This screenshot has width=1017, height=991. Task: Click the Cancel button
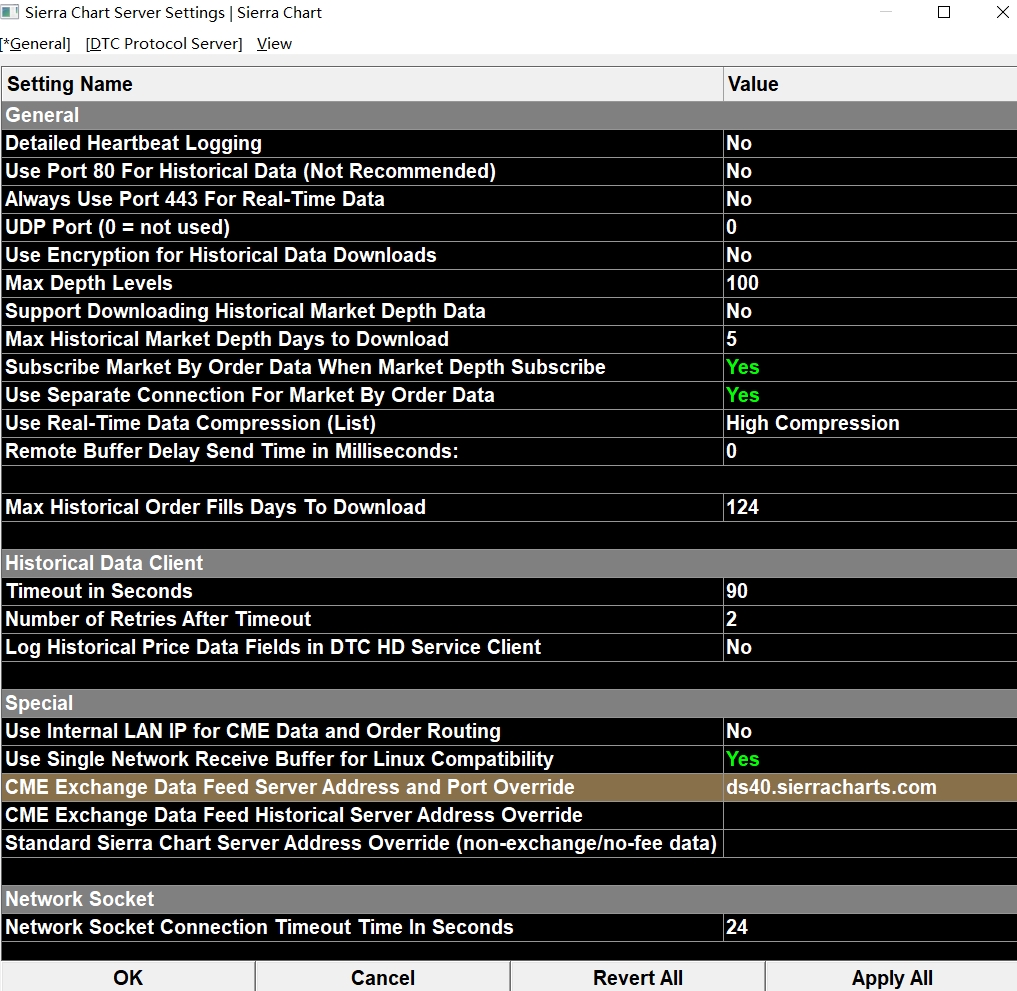click(383, 977)
